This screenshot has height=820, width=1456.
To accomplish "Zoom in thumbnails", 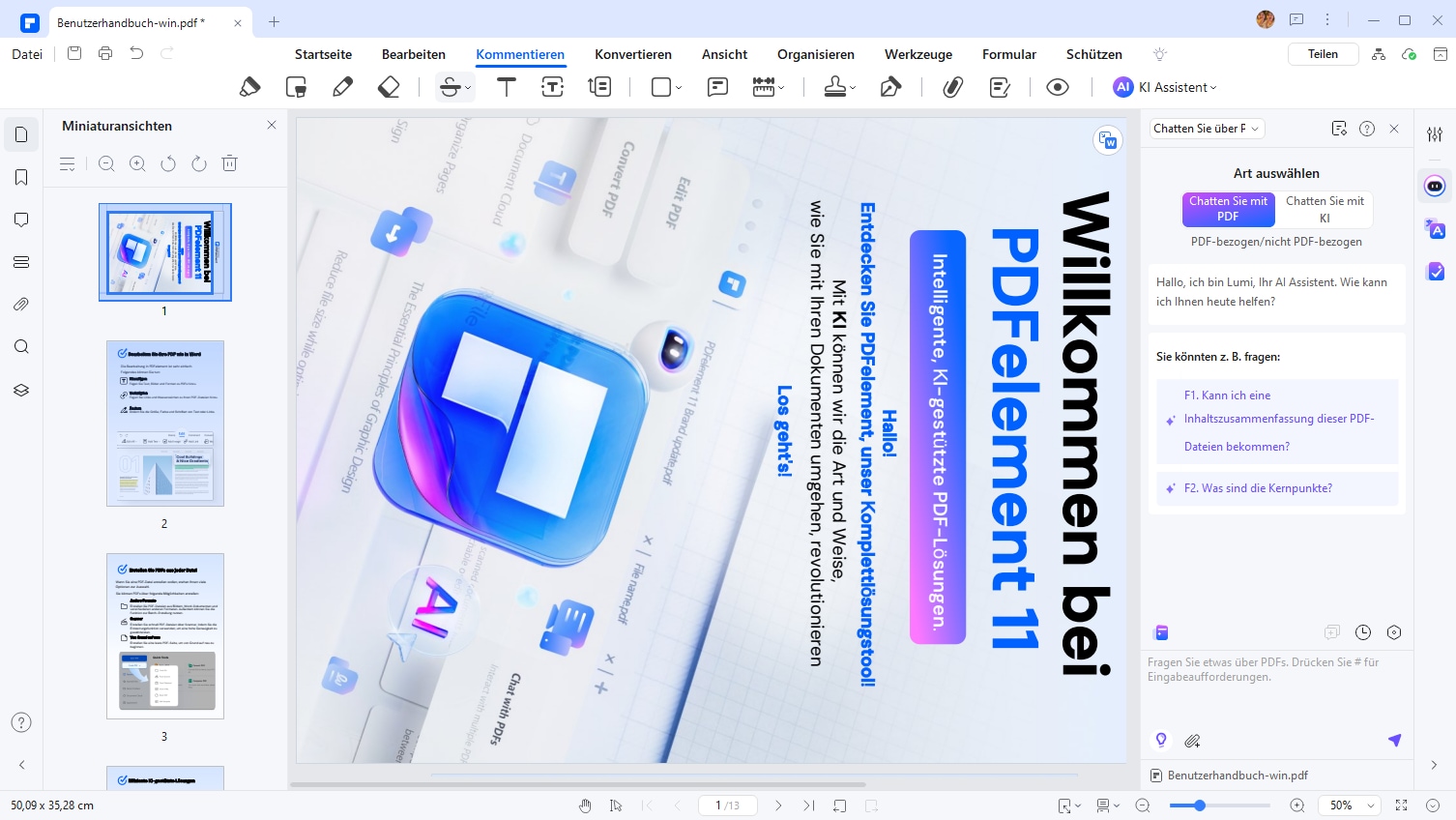I will [x=137, y=164].
